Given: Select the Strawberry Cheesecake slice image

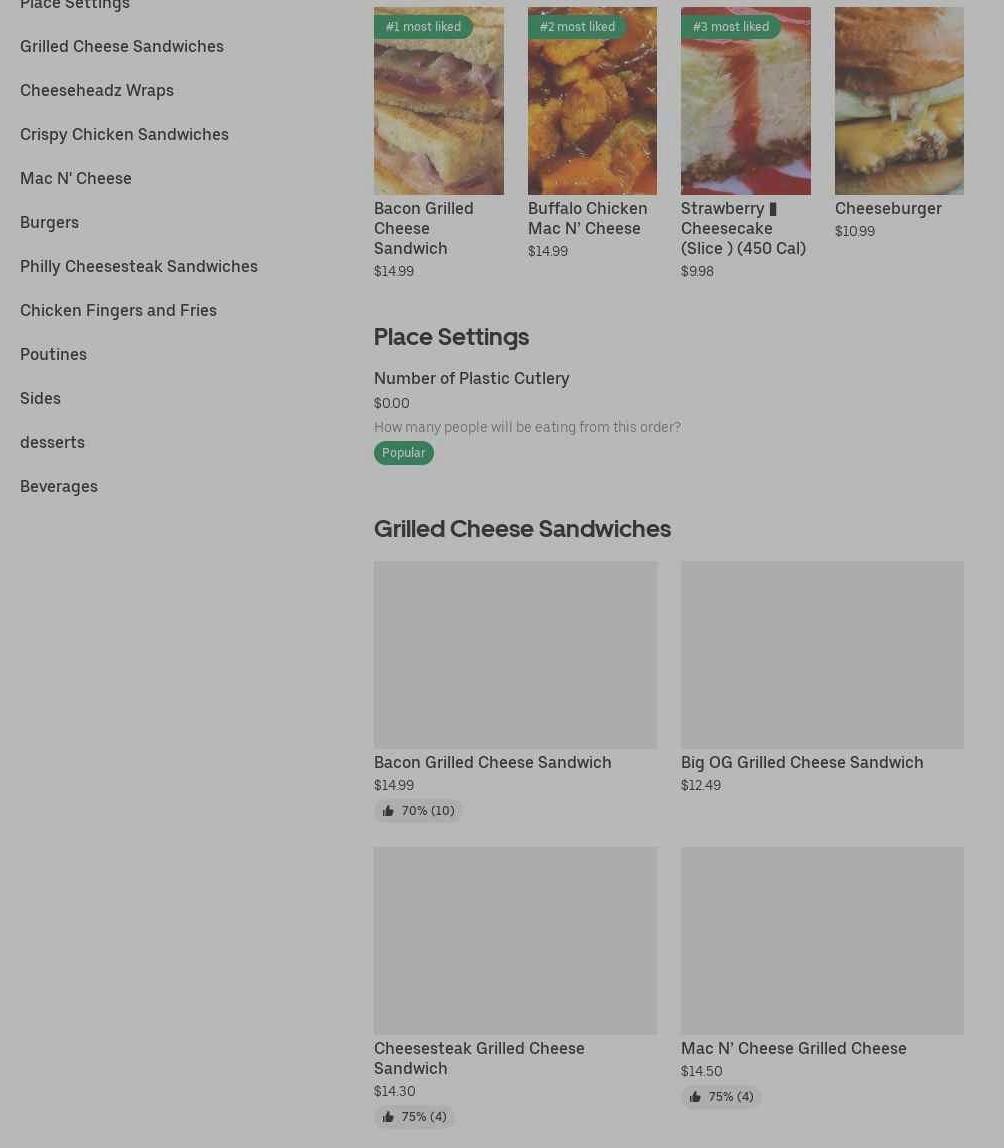Looking at the screenshot, I should click(x=746, y=101).
